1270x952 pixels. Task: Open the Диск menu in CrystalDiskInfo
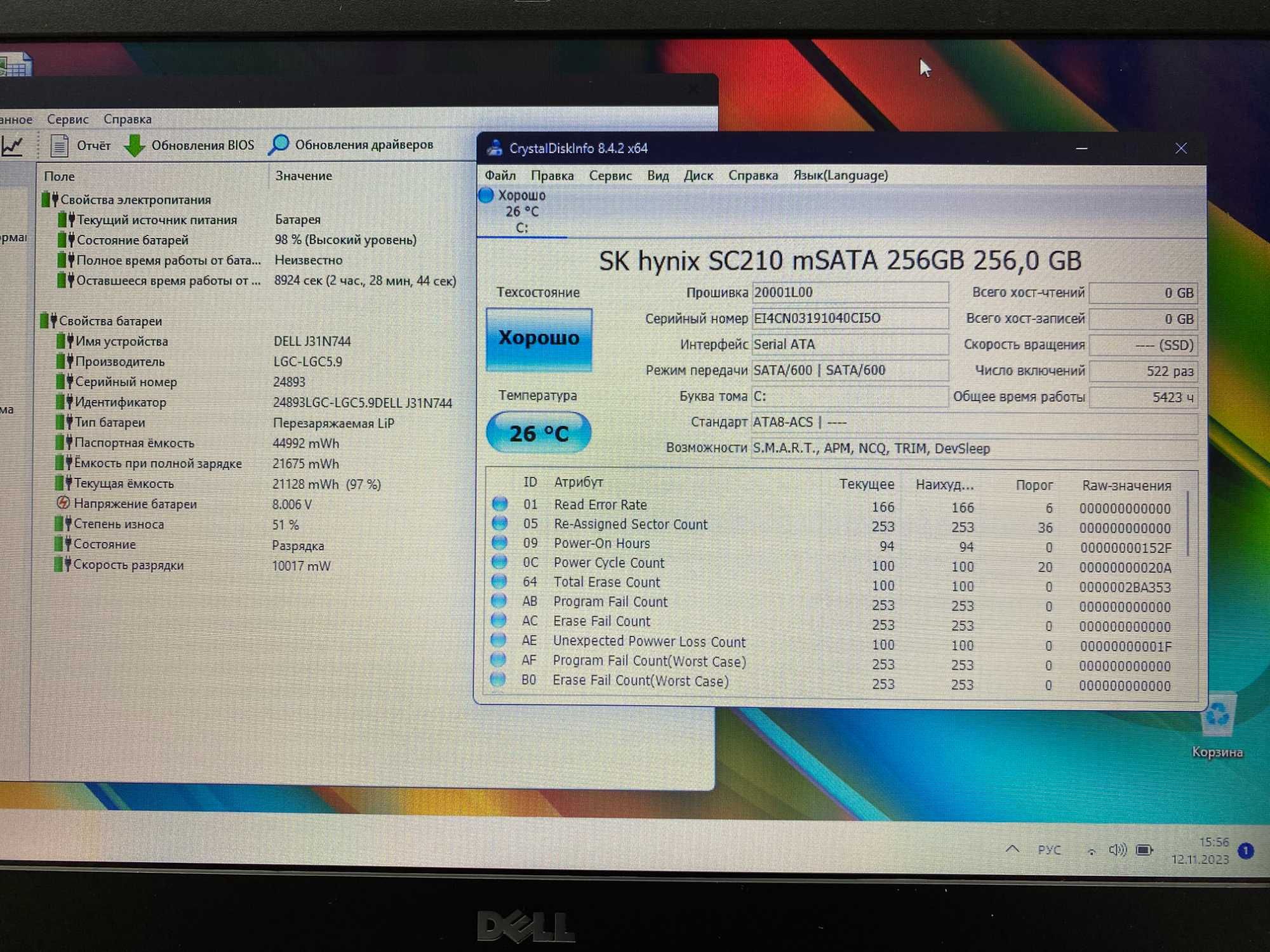(x=698, y=176)
